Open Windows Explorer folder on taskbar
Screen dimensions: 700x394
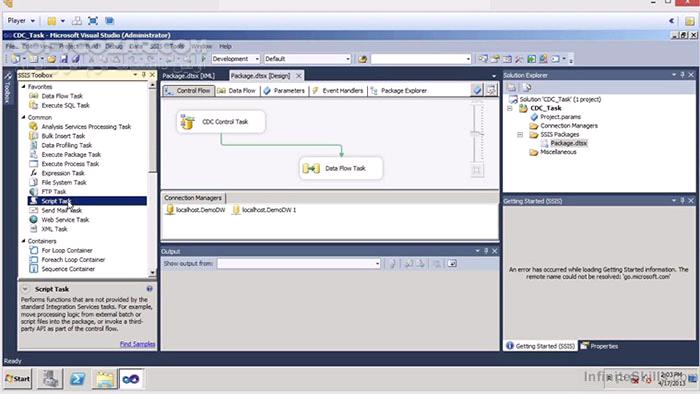point(105,379)
